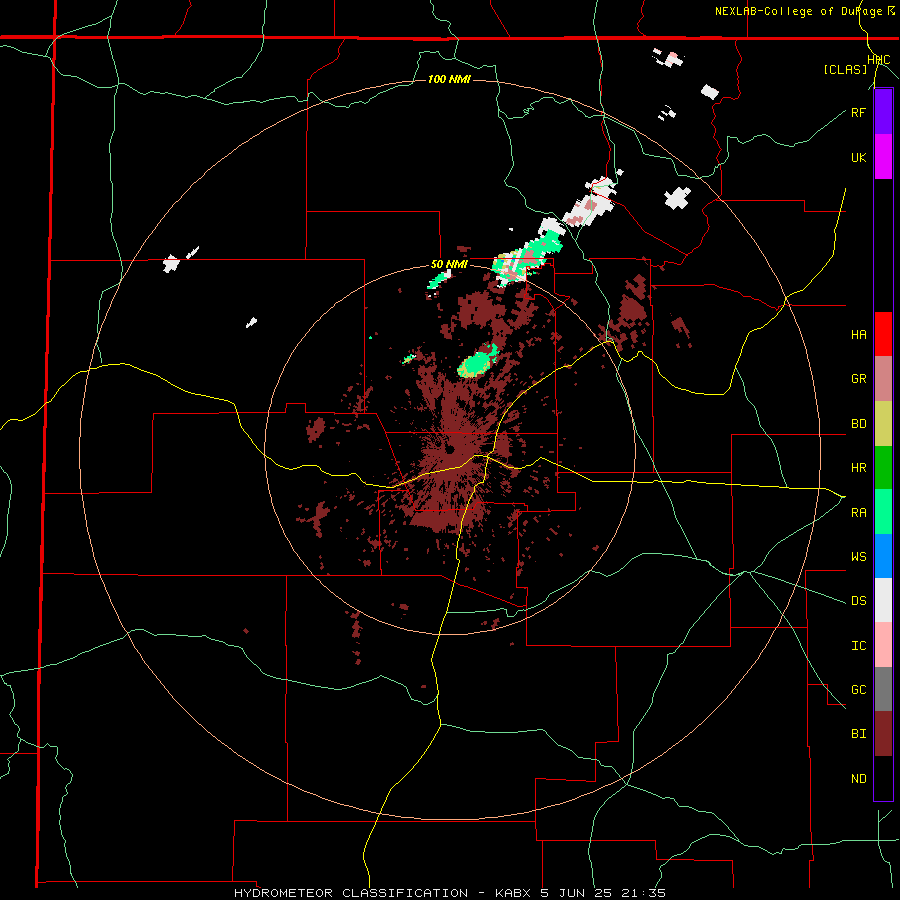Click the KABX 5 JUN 25 21:35 timestamp
This screenshot has height=900, width=900.
tap(580, 893)
